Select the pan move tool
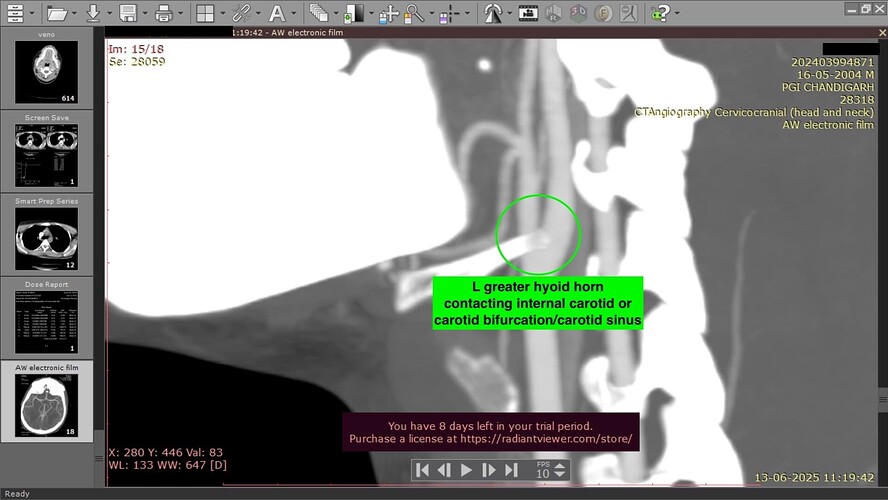Screen dimensions: 888x500 tap(388, 13)
